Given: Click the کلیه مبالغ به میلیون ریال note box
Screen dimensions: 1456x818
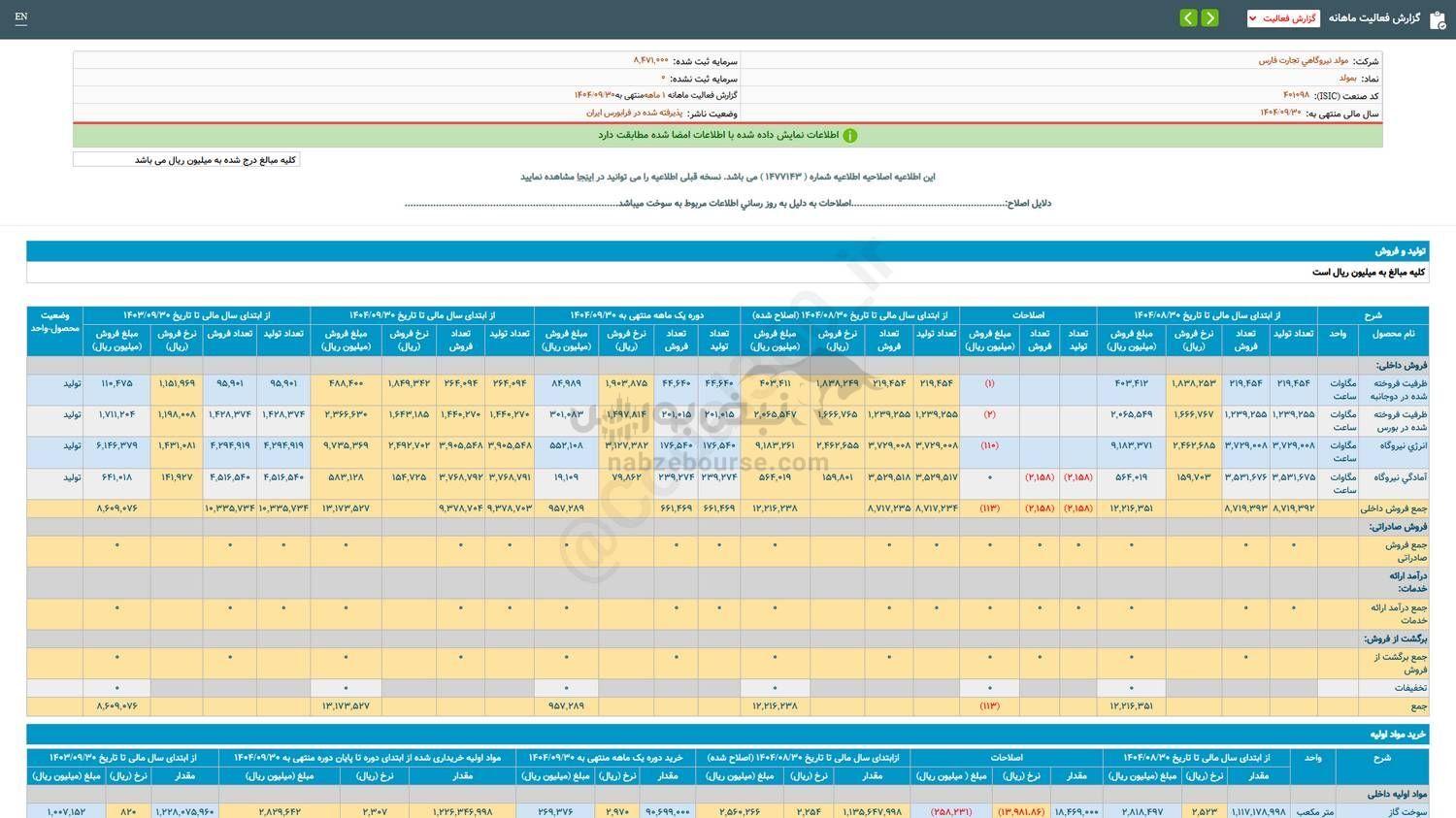Looking at the screenshot, I should pyautogui.click(x=186, y=158).
